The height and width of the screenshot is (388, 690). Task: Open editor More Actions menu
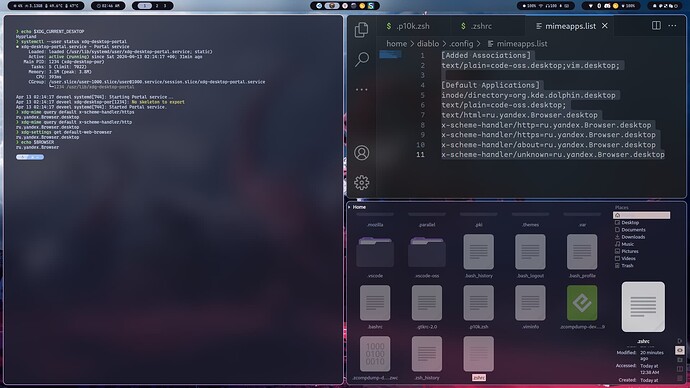pyautogui.click(x=672, y=26)
